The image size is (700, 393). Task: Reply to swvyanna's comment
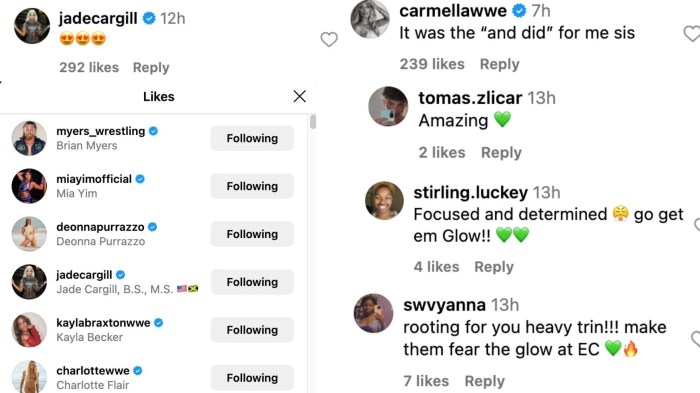click(x=484, y=381)
